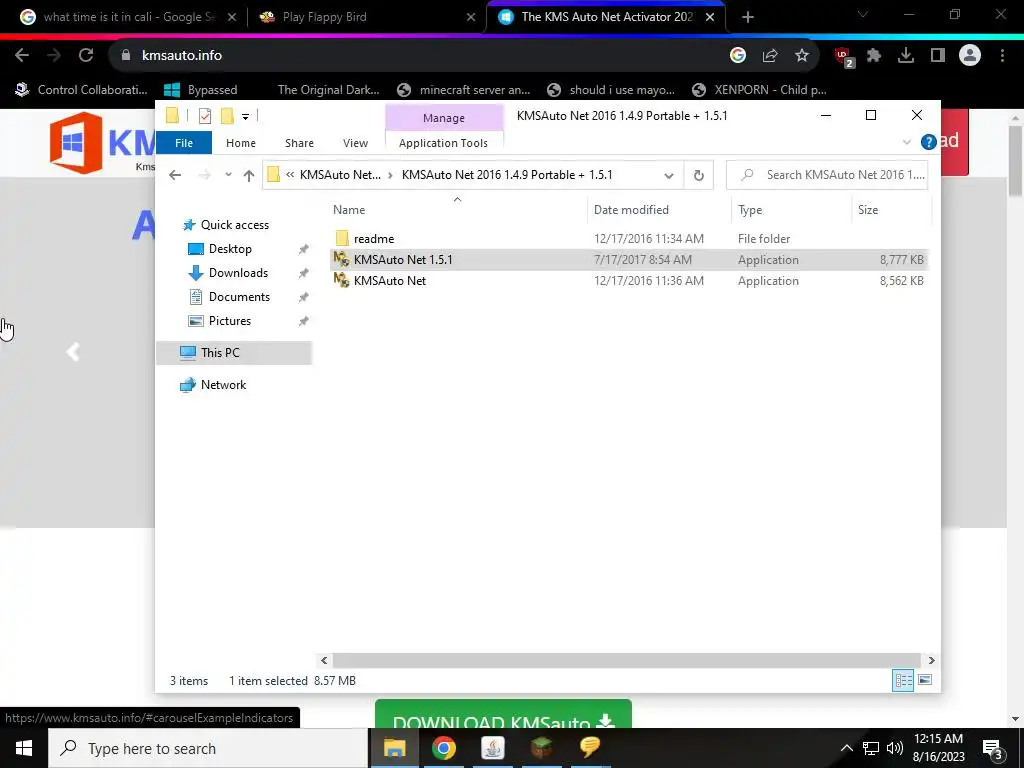Select This PC in the navigation pane
Screen dimensions: 1024x768
(220, 353)
